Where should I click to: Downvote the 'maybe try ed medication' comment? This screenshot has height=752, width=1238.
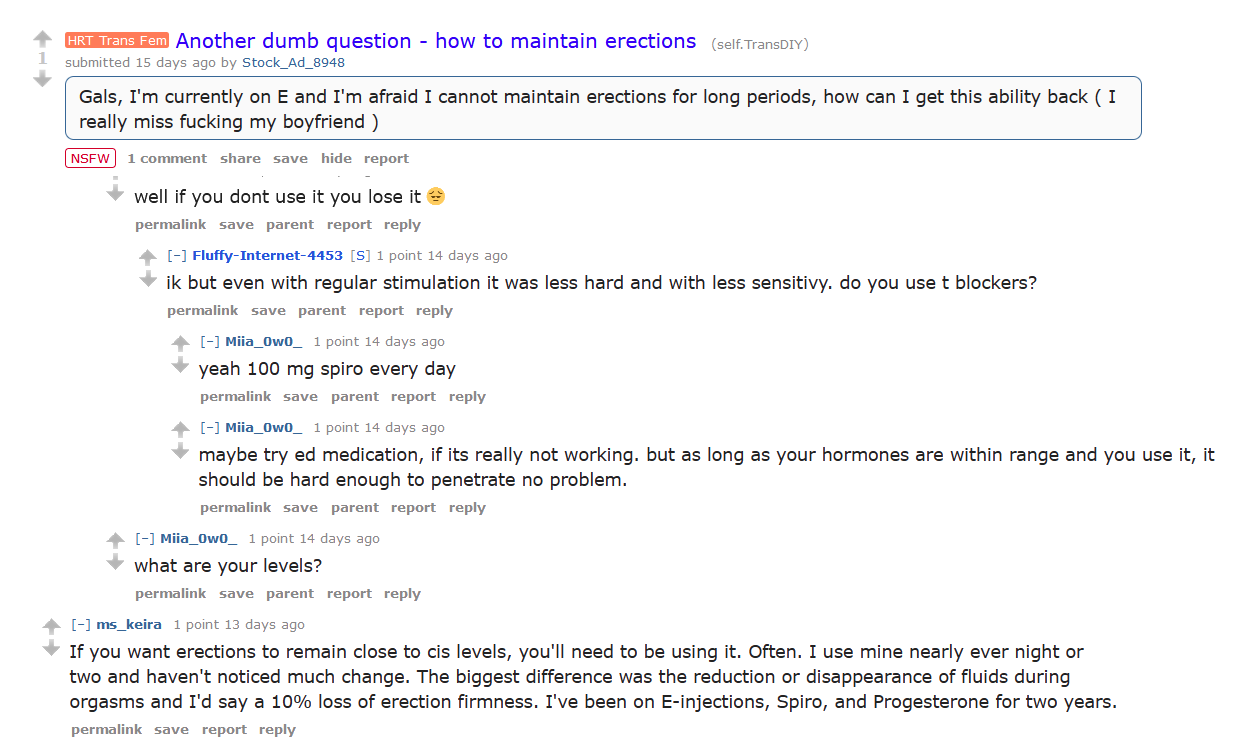pos(180,451)
